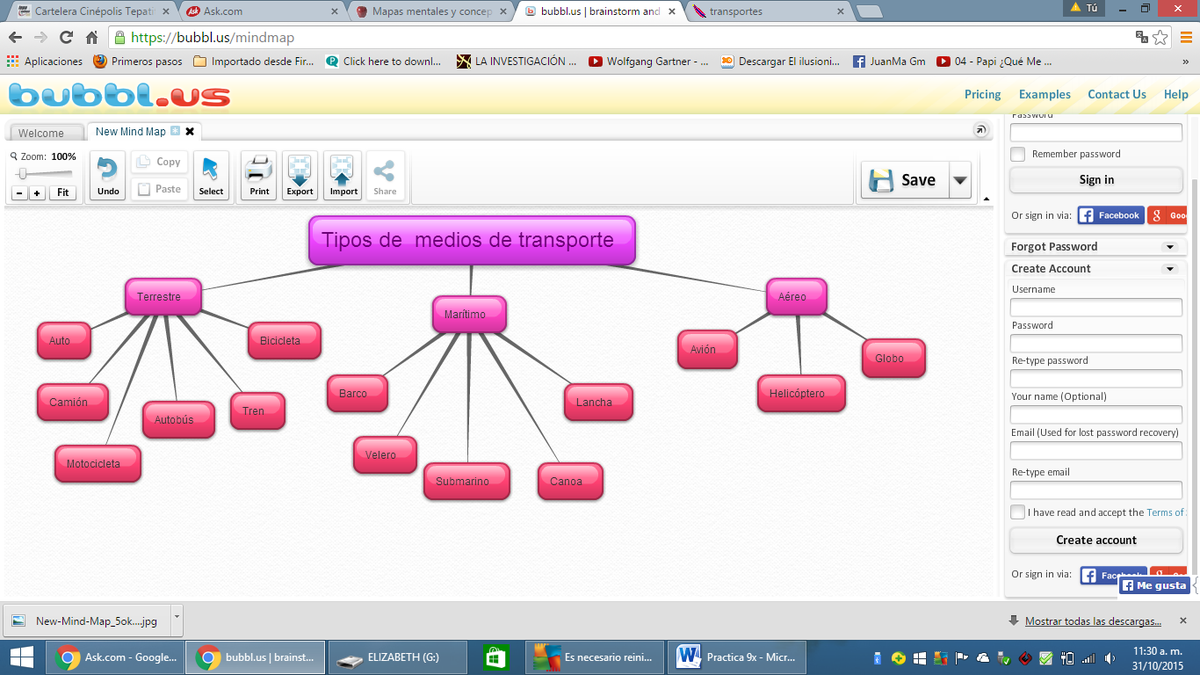This screenshot has height=675, width=1200.
Task: Click the Undo toolbar button
Action: 108,176
